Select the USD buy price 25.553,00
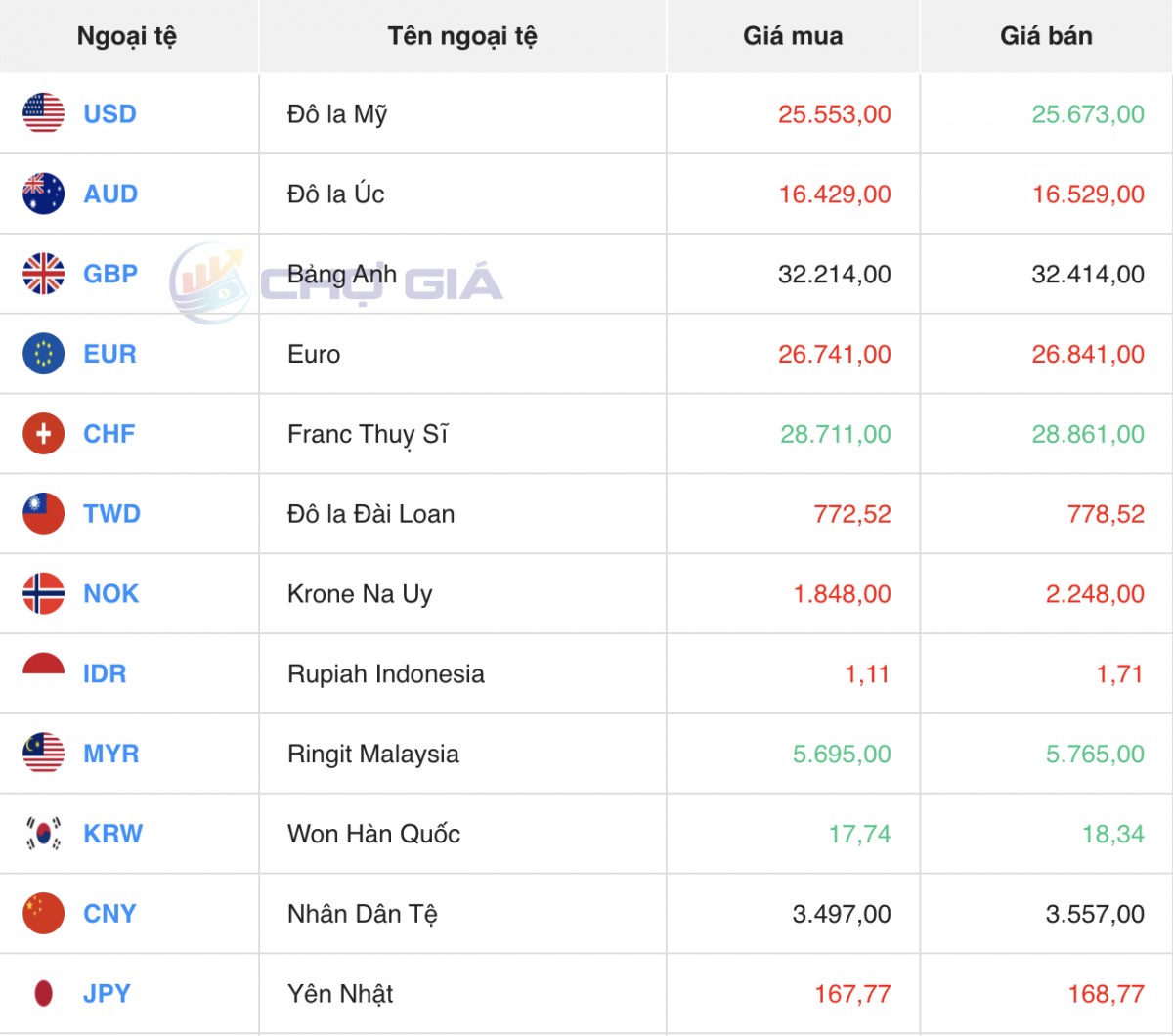This screenshot has width=1173, height=1036. 834,114
